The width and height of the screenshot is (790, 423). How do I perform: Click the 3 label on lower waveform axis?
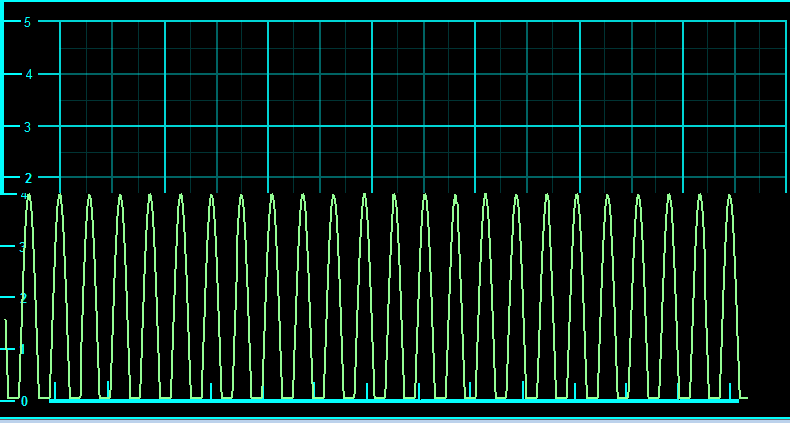coord(23,246)
